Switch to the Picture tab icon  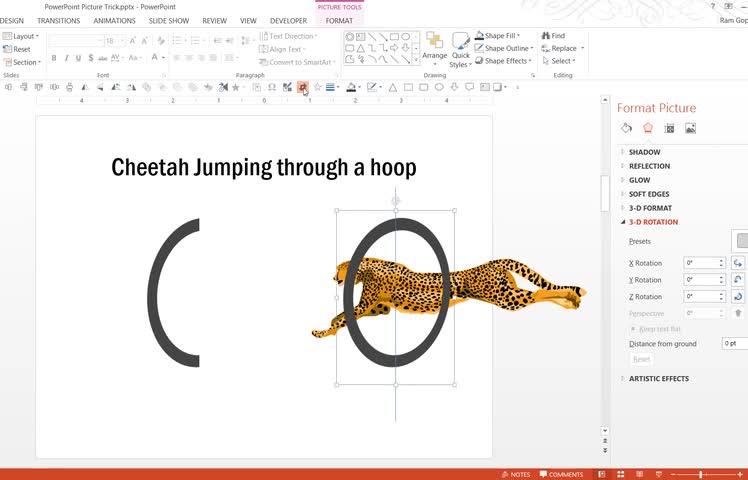pyautogui.click(x=690, y=128)
